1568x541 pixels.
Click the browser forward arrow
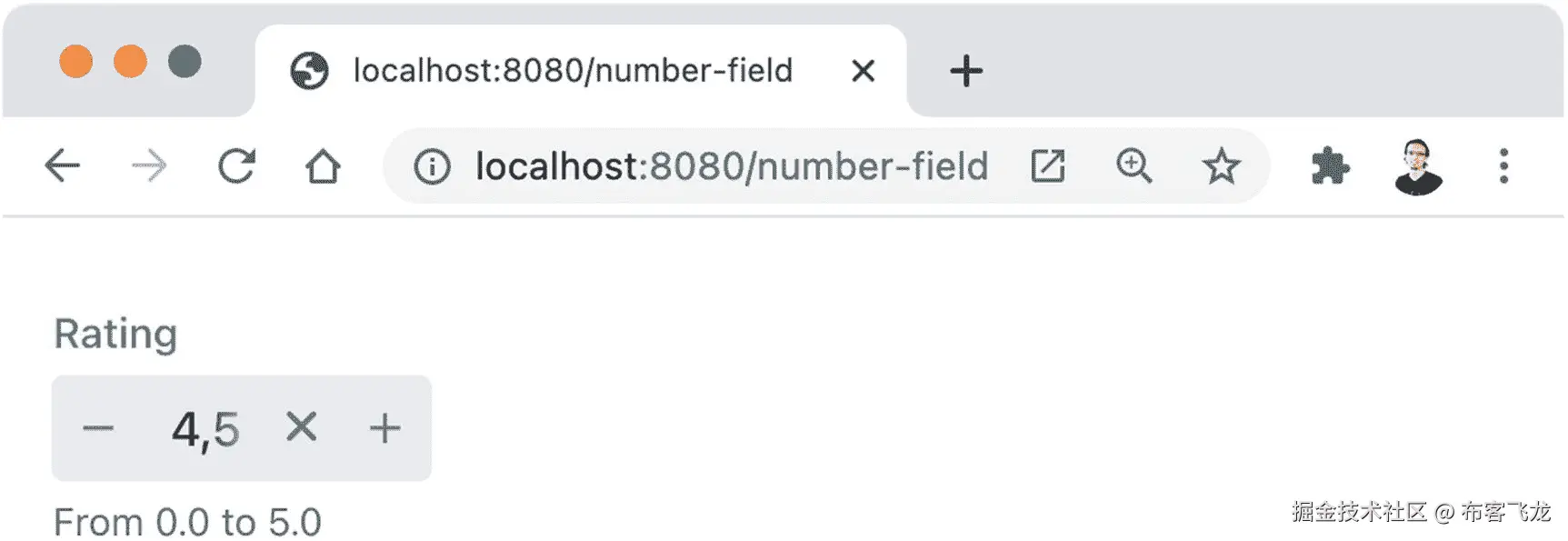149,166
